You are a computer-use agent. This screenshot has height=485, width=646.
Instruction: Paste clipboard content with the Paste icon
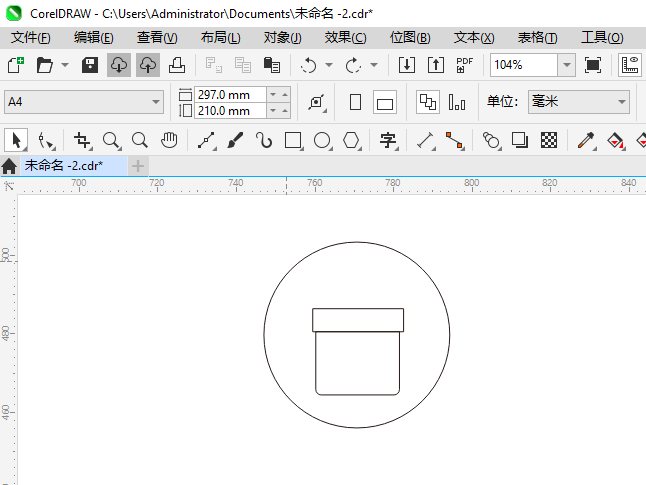pyautogui.click(x=272, y=65)
